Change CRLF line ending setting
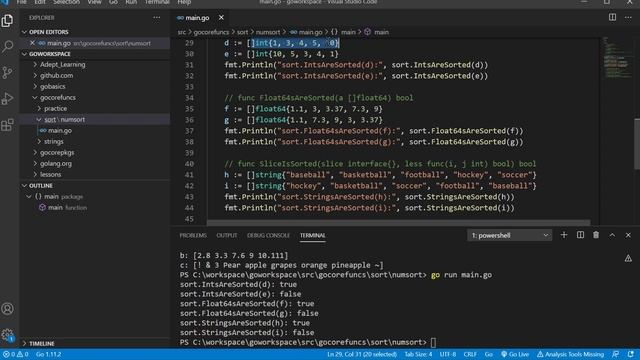640x360 pixels. (x=470, y=354)
